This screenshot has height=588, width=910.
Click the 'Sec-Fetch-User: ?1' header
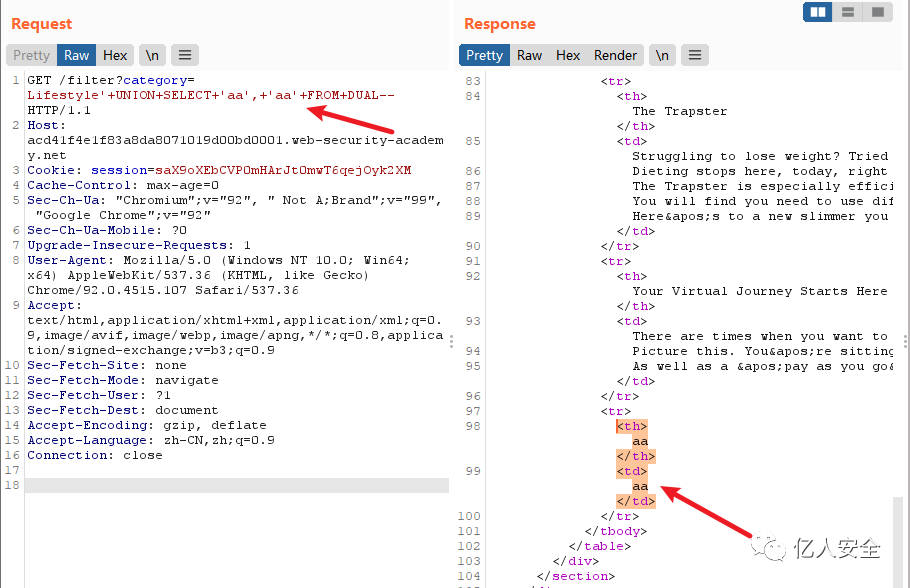coord(99,395)
